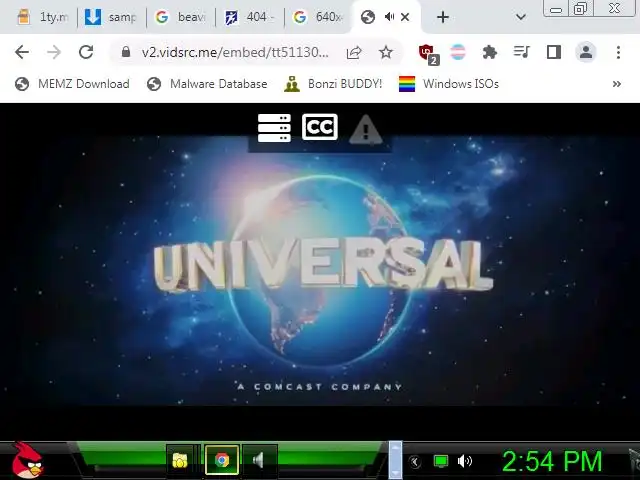640x480 pixels.
Task: Open the profile avatar menu
Action: click(586, 52)
